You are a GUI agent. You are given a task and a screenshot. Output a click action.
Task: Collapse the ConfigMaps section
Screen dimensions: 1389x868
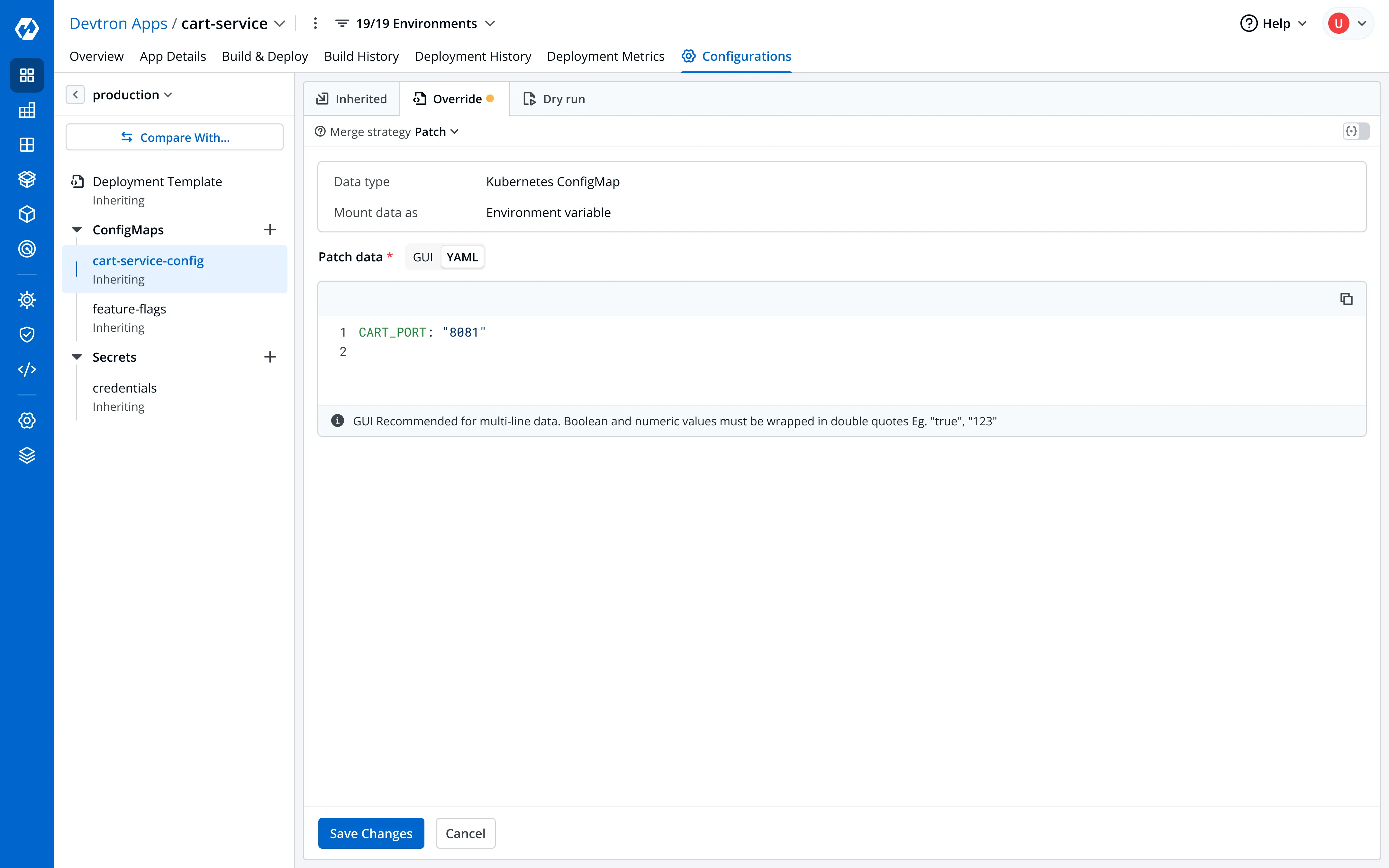(77, 230)
